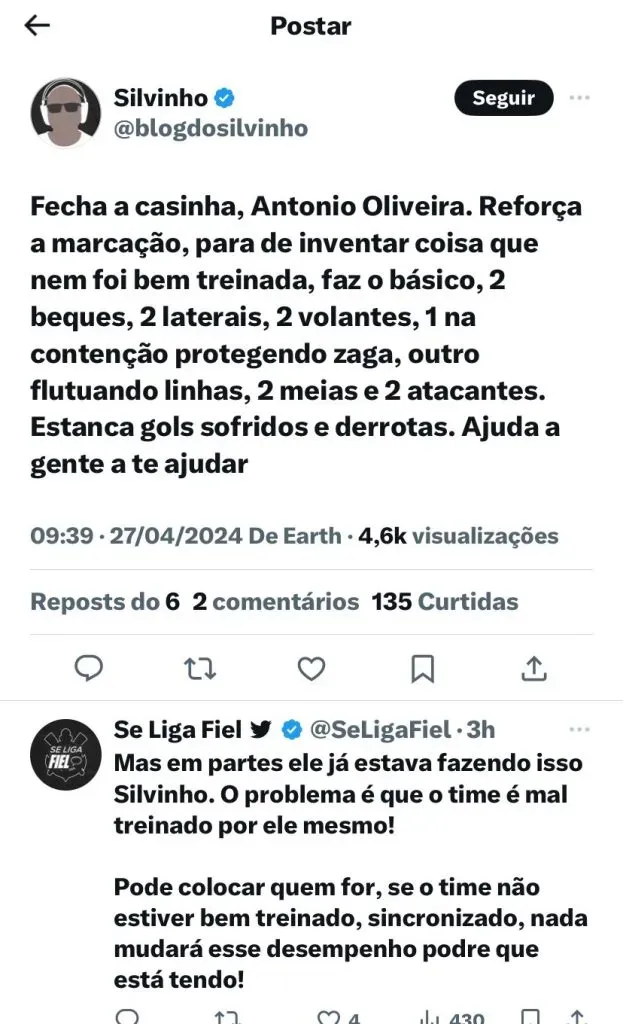View analytics of Se Liga Fiel reply
This screenshot has height=1024, width=623.
(430, 1017)
